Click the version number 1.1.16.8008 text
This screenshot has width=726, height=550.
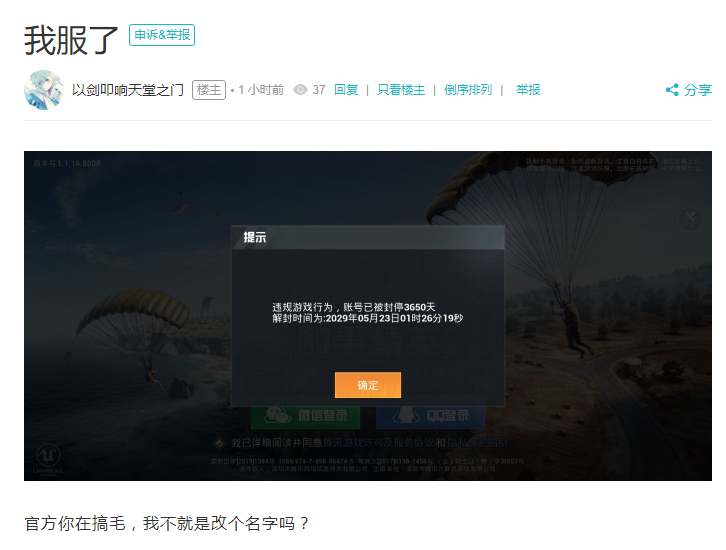click(x=67, y=163)
